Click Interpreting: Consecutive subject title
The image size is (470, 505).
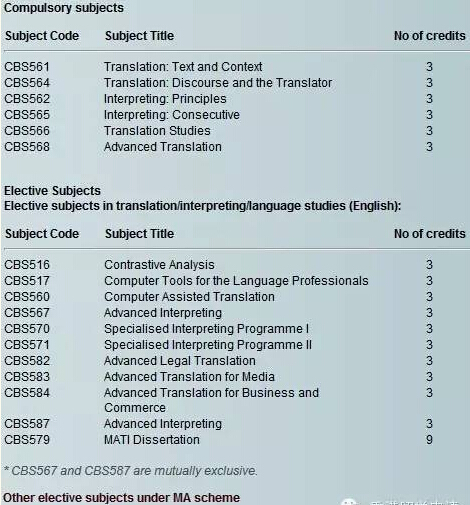[172, 115]
